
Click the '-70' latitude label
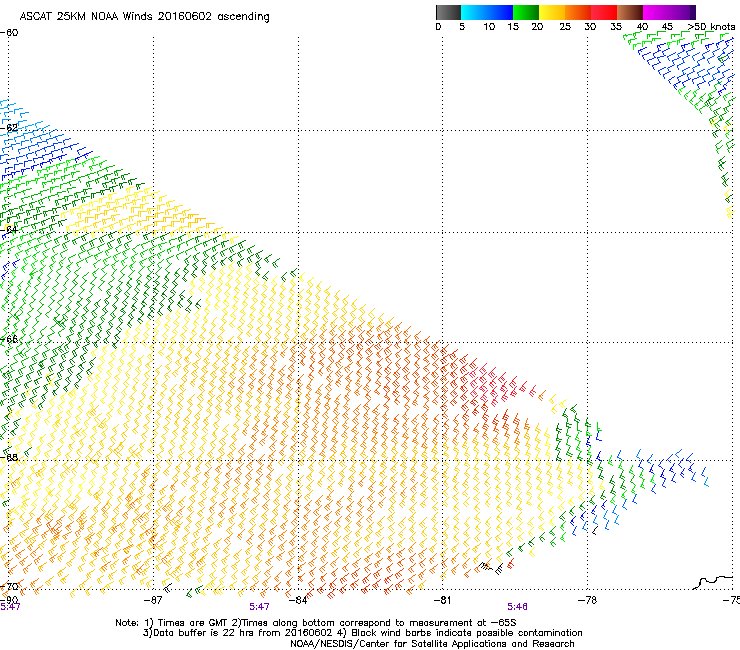9,586
